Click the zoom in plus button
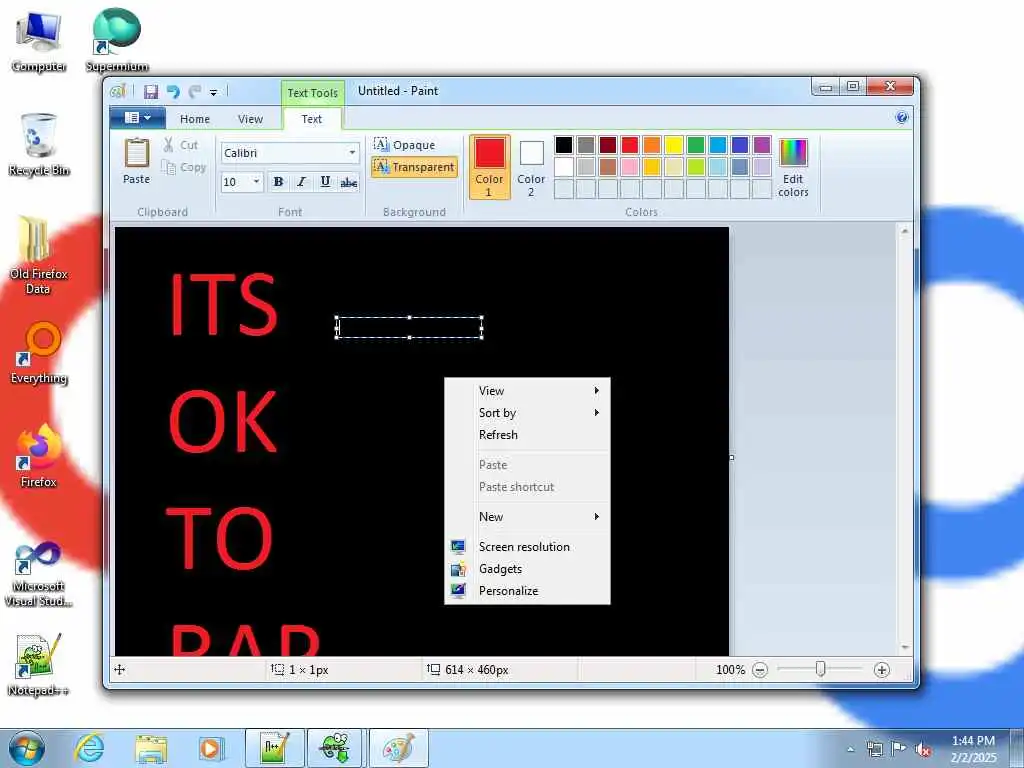This screenshot has height=768, width=1024. pos(882,670)
